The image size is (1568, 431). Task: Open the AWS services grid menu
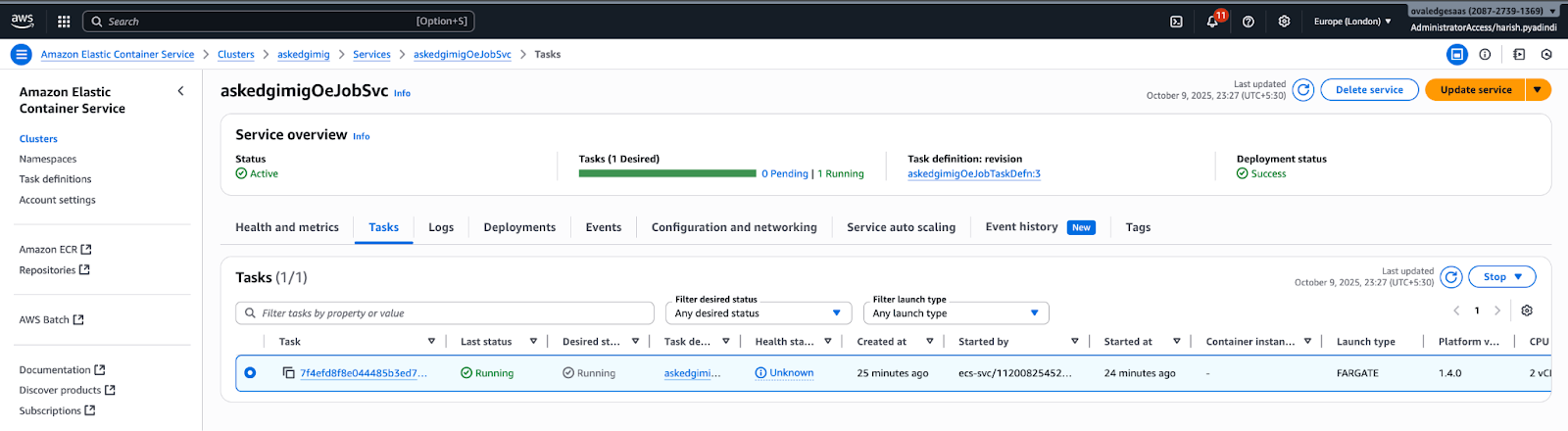tap(64, 21)
